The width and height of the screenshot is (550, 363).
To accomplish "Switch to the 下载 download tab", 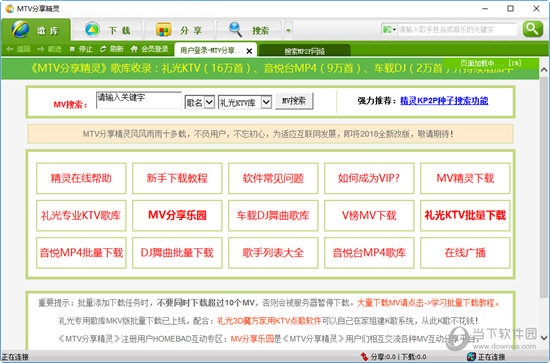I will [x=107, y=30].
